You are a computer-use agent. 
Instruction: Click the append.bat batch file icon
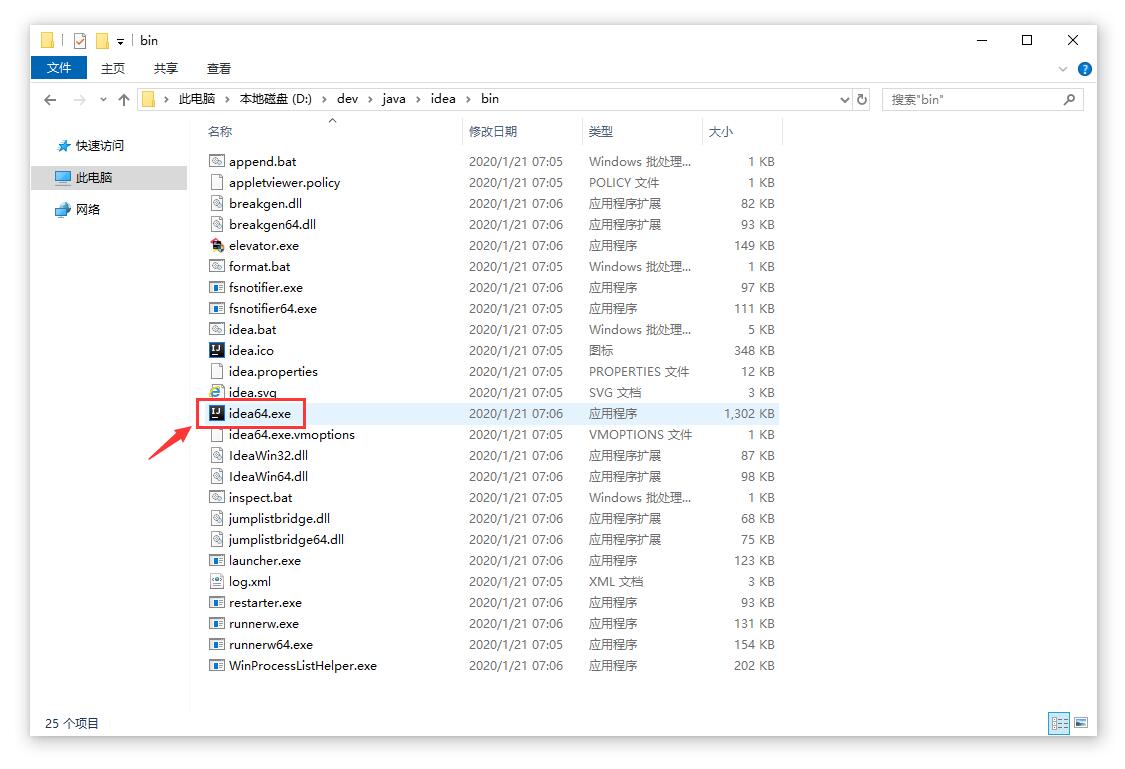click(x=217, y=161)
